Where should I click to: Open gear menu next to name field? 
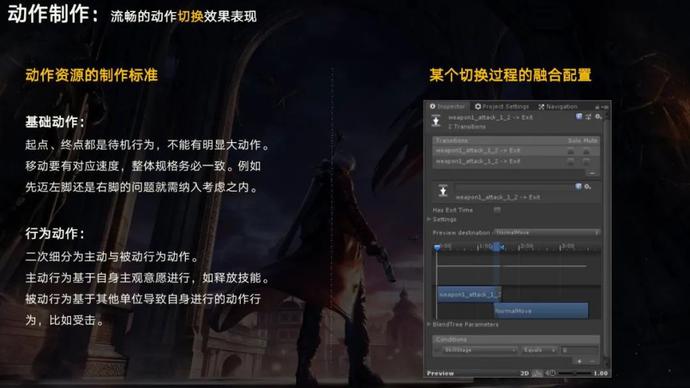pyautogui.click(x=587, y=187)
